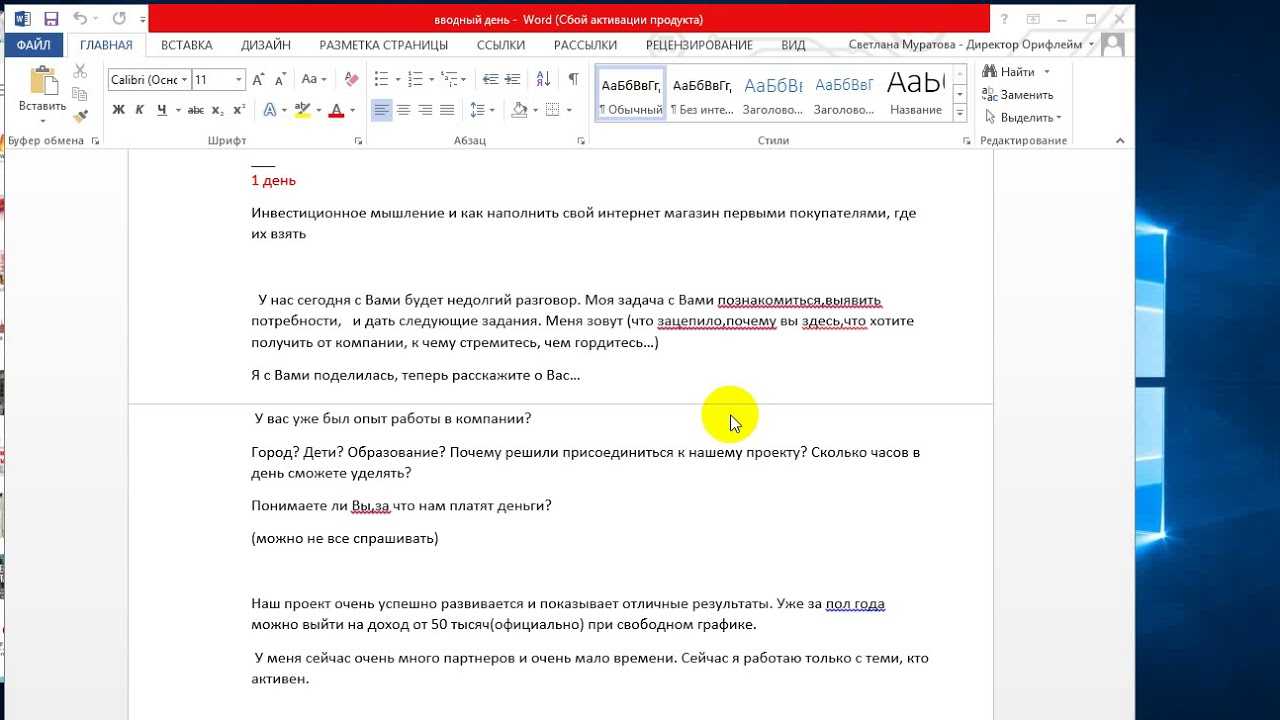Redo the last action
1280x720 pixels.
click(119, 19)
